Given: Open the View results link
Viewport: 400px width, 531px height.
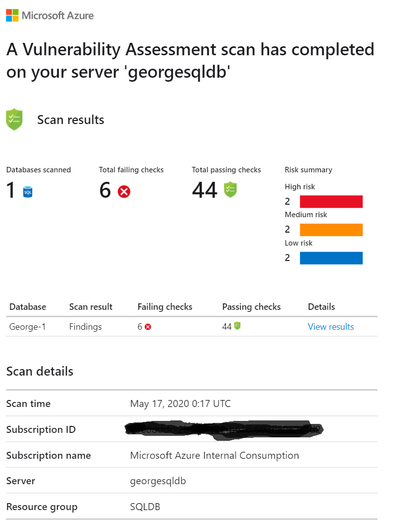Looking at the screenshot, I should tap(331, 327).
